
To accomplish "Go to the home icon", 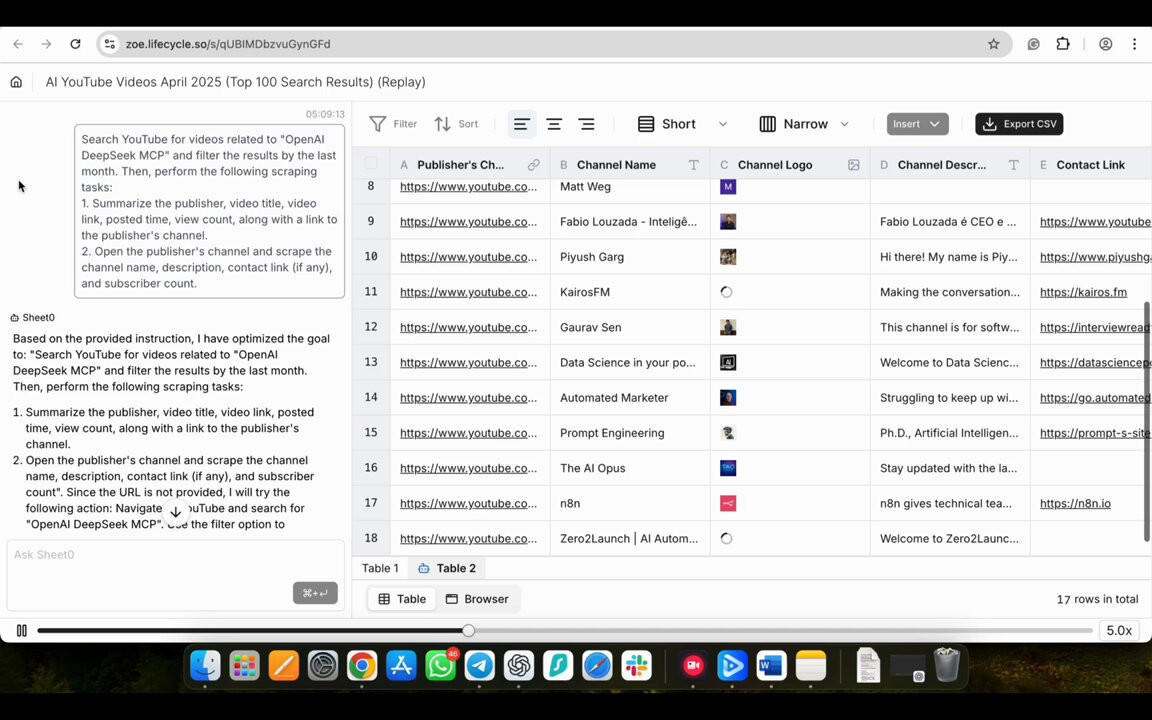I will [x=16, y=82].
